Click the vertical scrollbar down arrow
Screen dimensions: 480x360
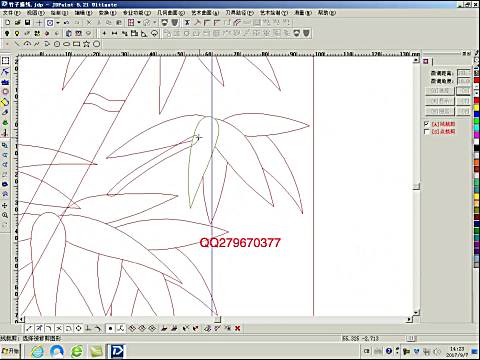coord(416,313)
